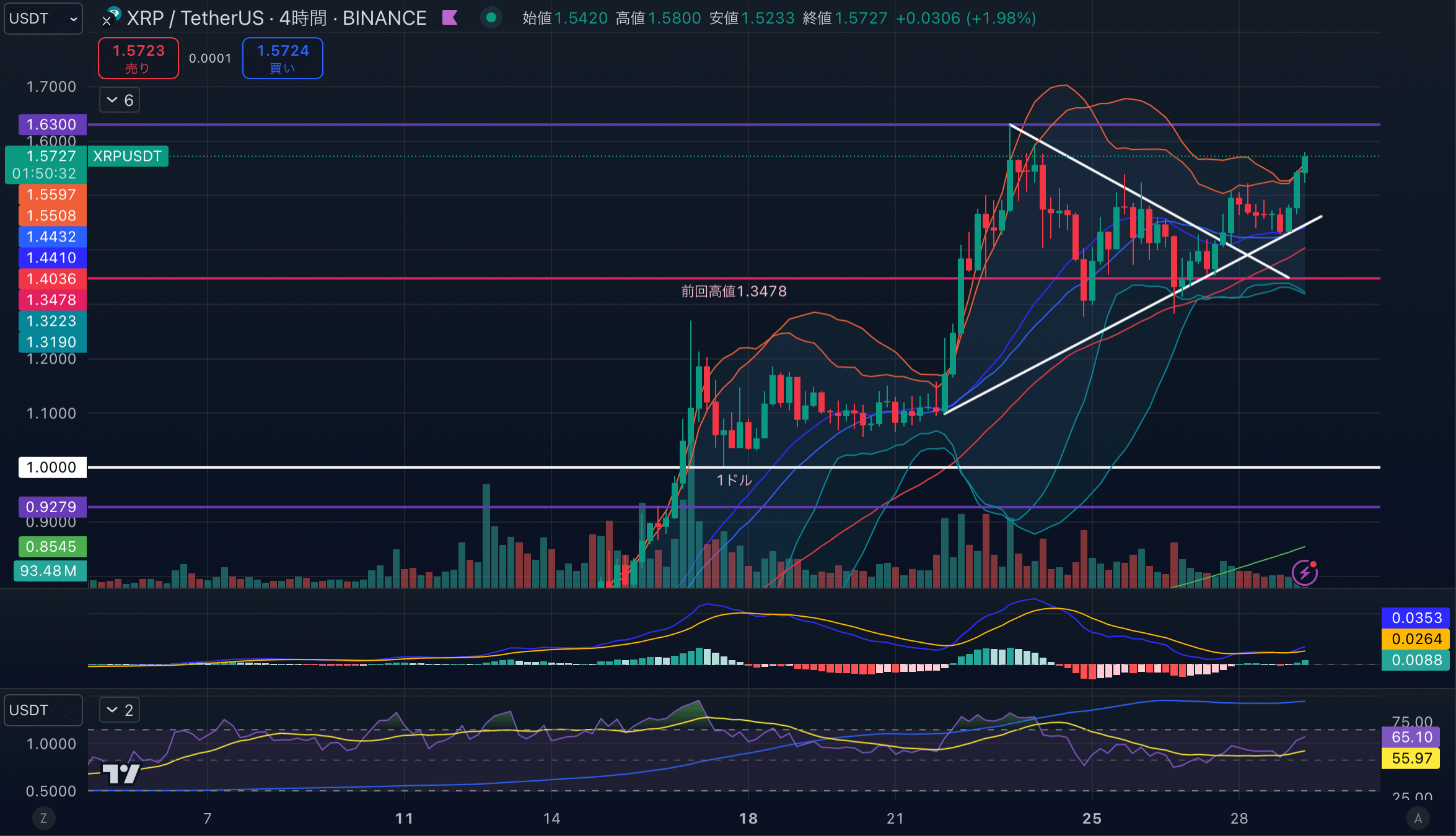
Task: Select the 1.0000 white price label
Action: [x=52, y=468]
